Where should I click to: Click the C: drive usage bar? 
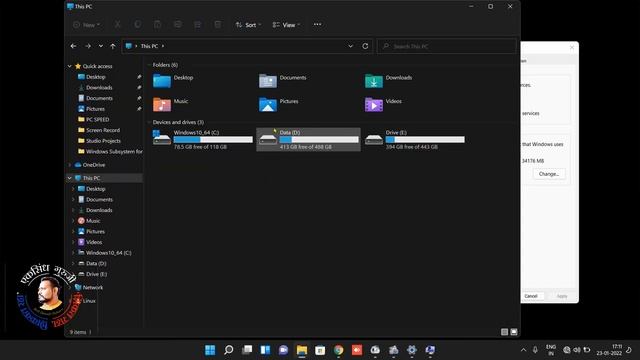213,140
